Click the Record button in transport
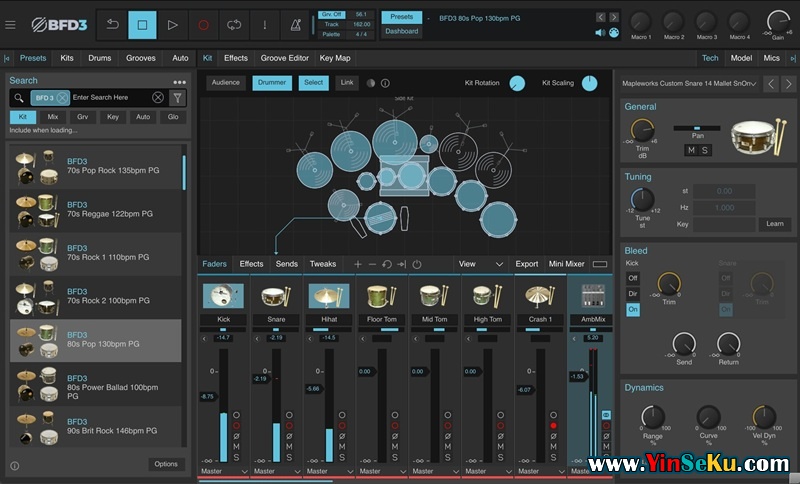 204,25
